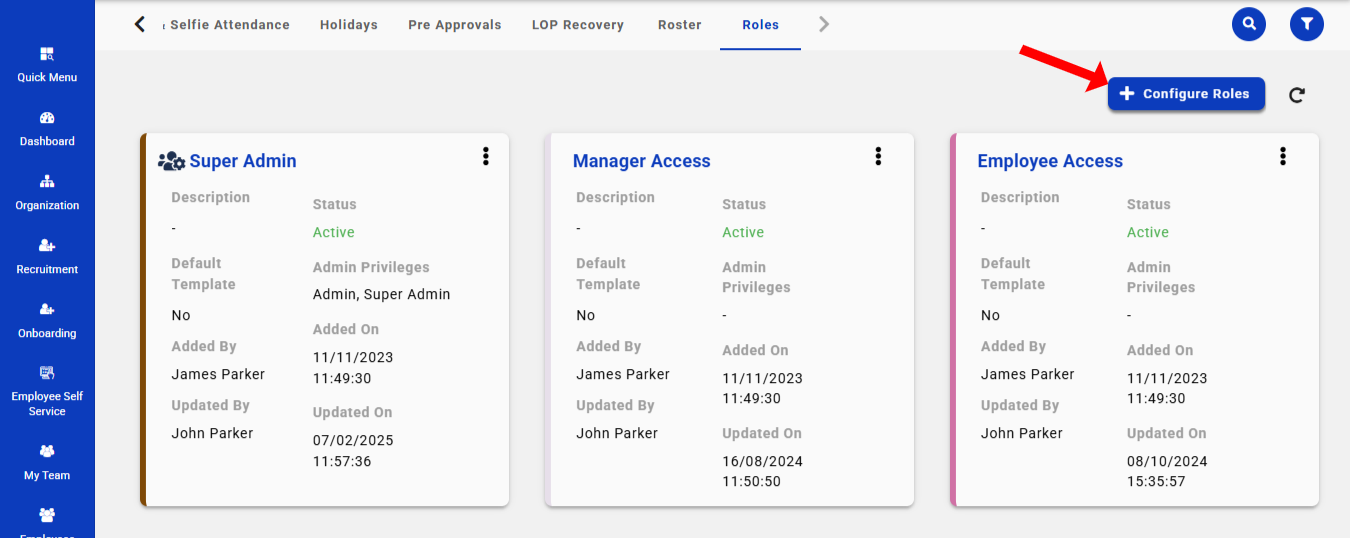Viewport: 1350px width, 538px height.
Task: Open Quick Menu in the sidebar
Action: 47,65
